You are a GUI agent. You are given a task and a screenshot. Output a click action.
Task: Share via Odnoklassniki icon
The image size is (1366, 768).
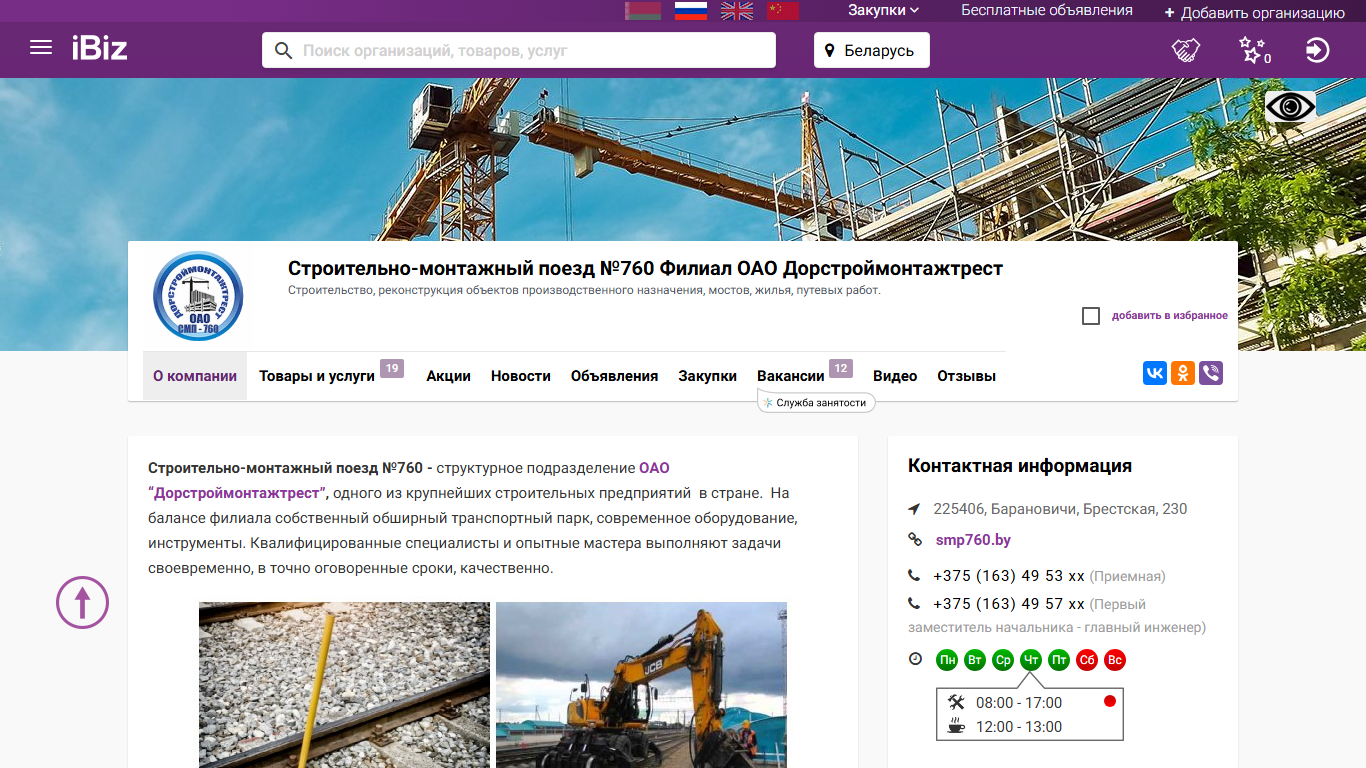pos(1183,373)
